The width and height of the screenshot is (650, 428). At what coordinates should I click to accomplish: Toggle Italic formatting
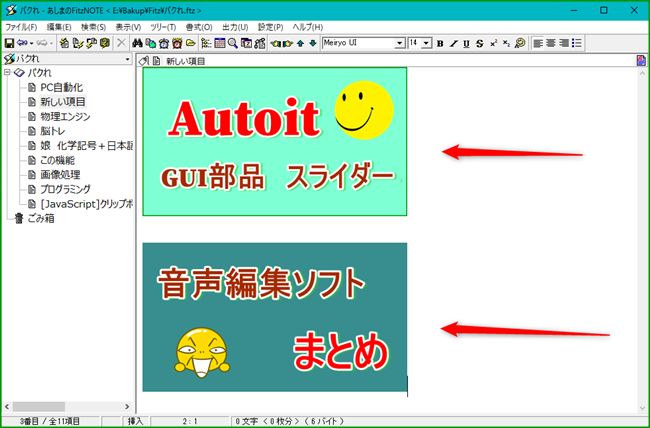click(x=454, y=44)
